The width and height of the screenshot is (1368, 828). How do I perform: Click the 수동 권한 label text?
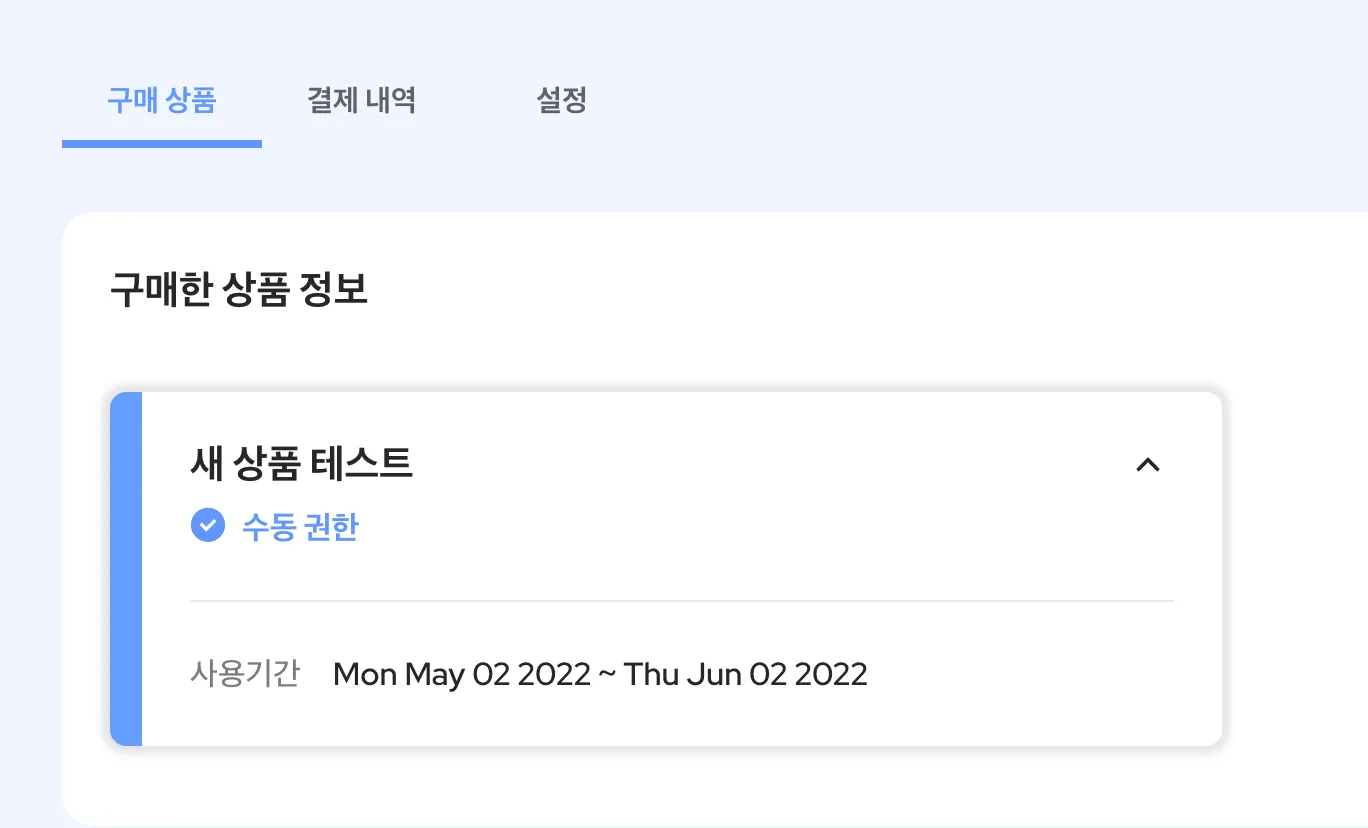[300, 526]
